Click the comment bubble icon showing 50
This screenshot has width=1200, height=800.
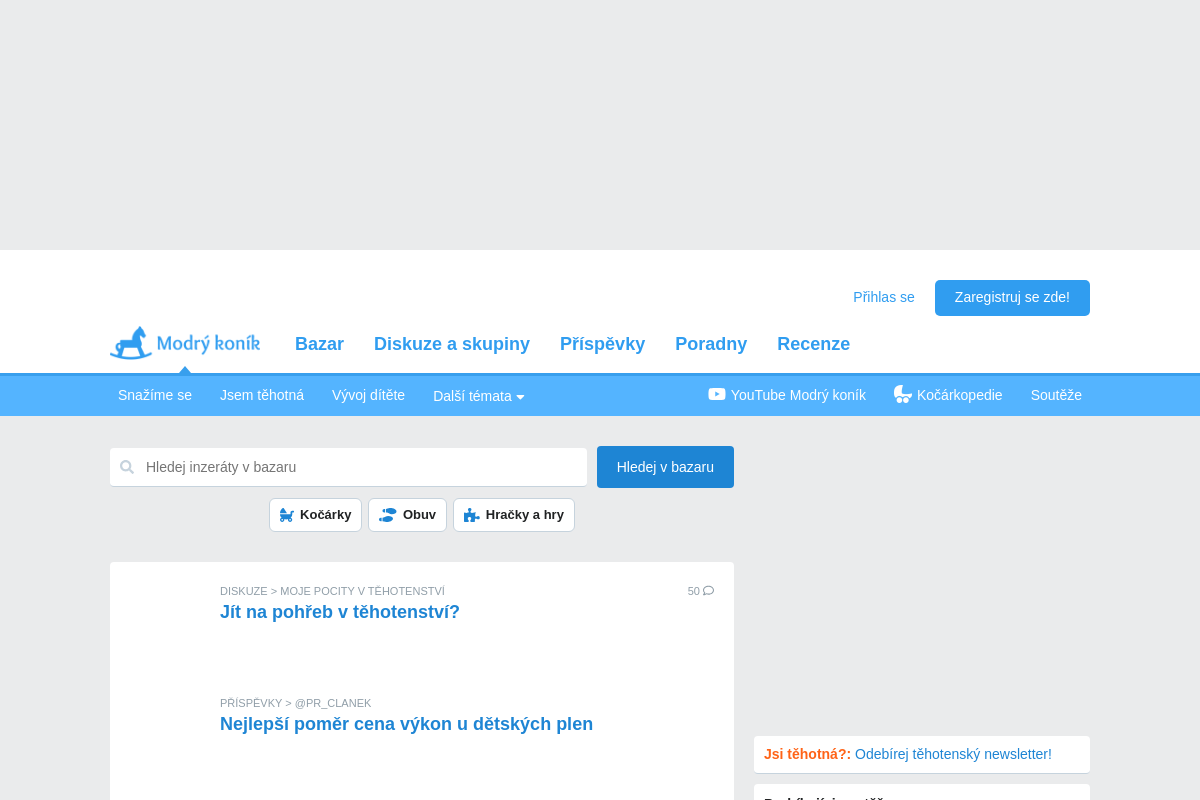[x=708, y=591]
